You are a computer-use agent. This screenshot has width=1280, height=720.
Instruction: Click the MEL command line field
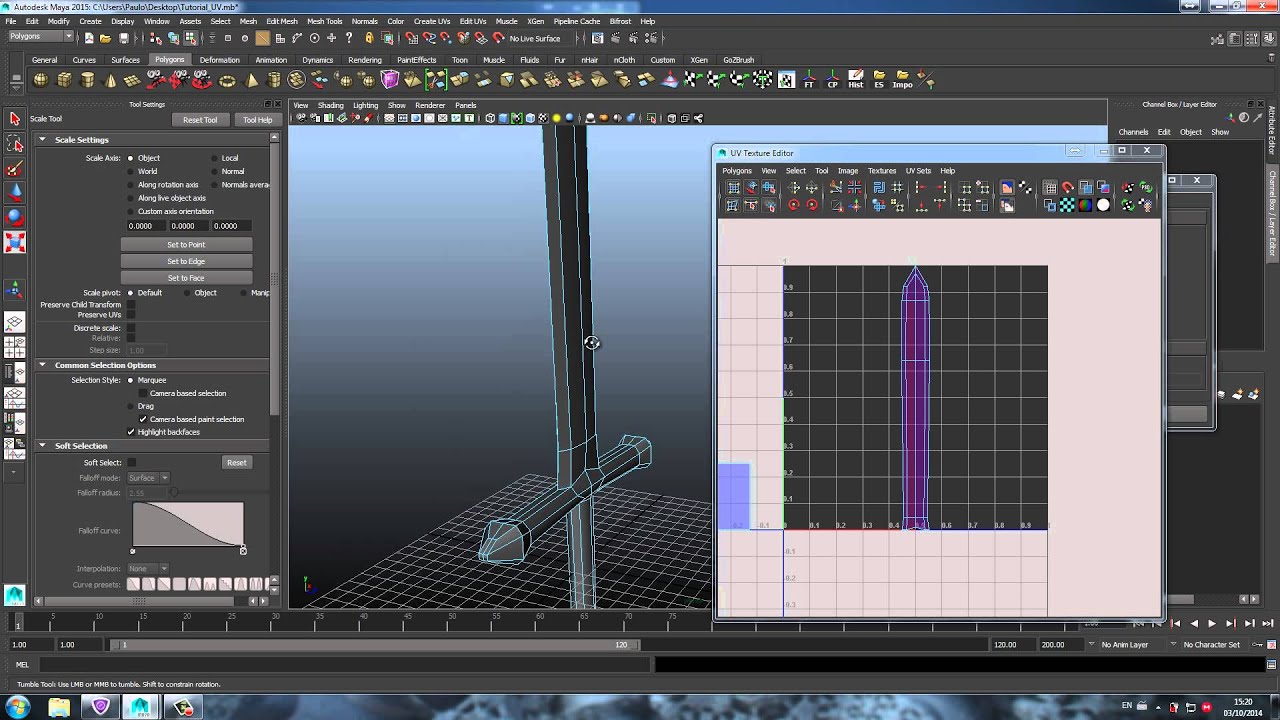[x=345, y=665]
